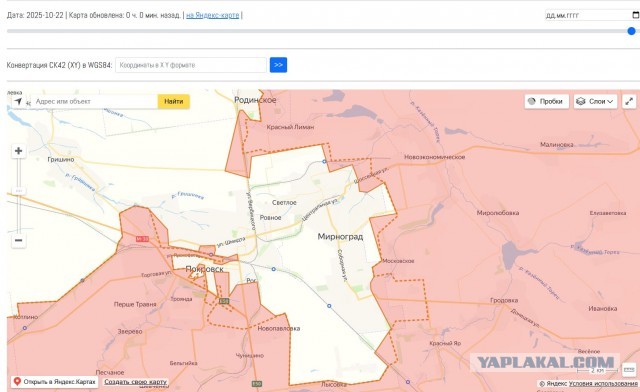Click the Московское label
640x392 pixels.
click(x=398, y=261)
